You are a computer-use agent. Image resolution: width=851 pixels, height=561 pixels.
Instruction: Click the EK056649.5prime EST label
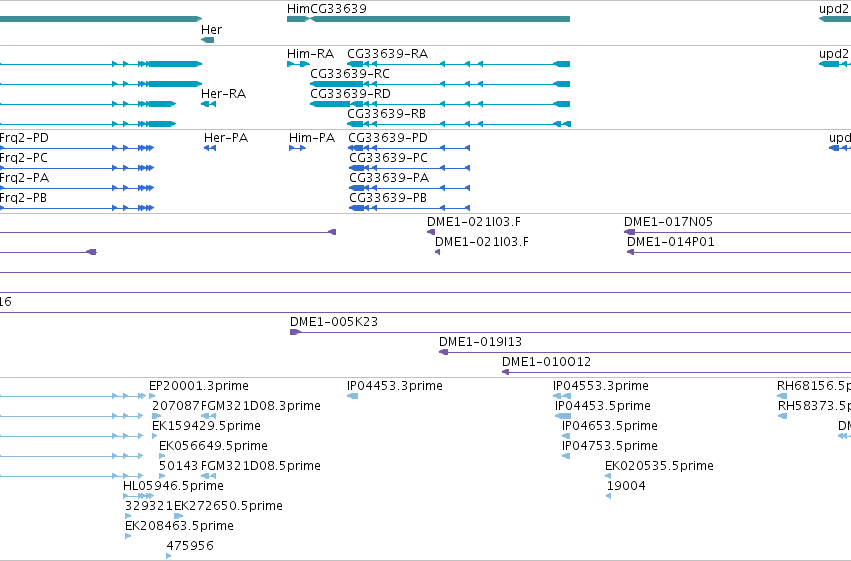(213, 446)
